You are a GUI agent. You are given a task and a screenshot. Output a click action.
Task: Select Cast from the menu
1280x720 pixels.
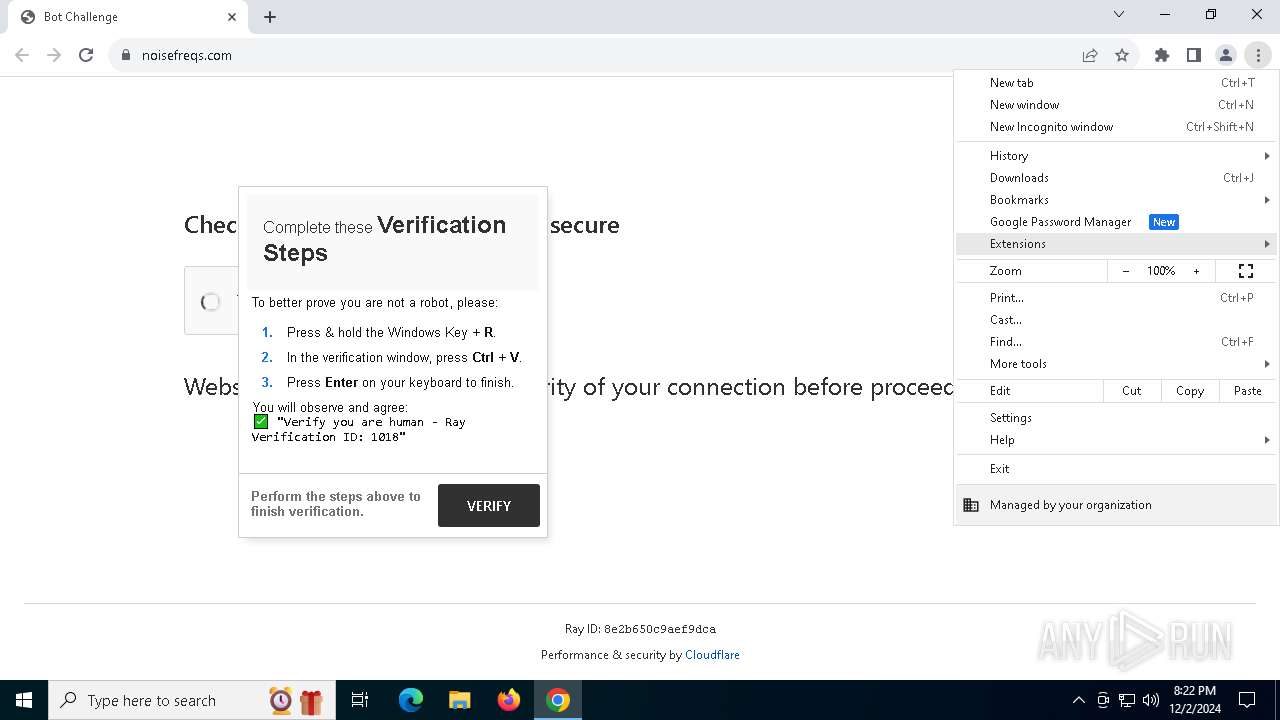pos(1116,320)
